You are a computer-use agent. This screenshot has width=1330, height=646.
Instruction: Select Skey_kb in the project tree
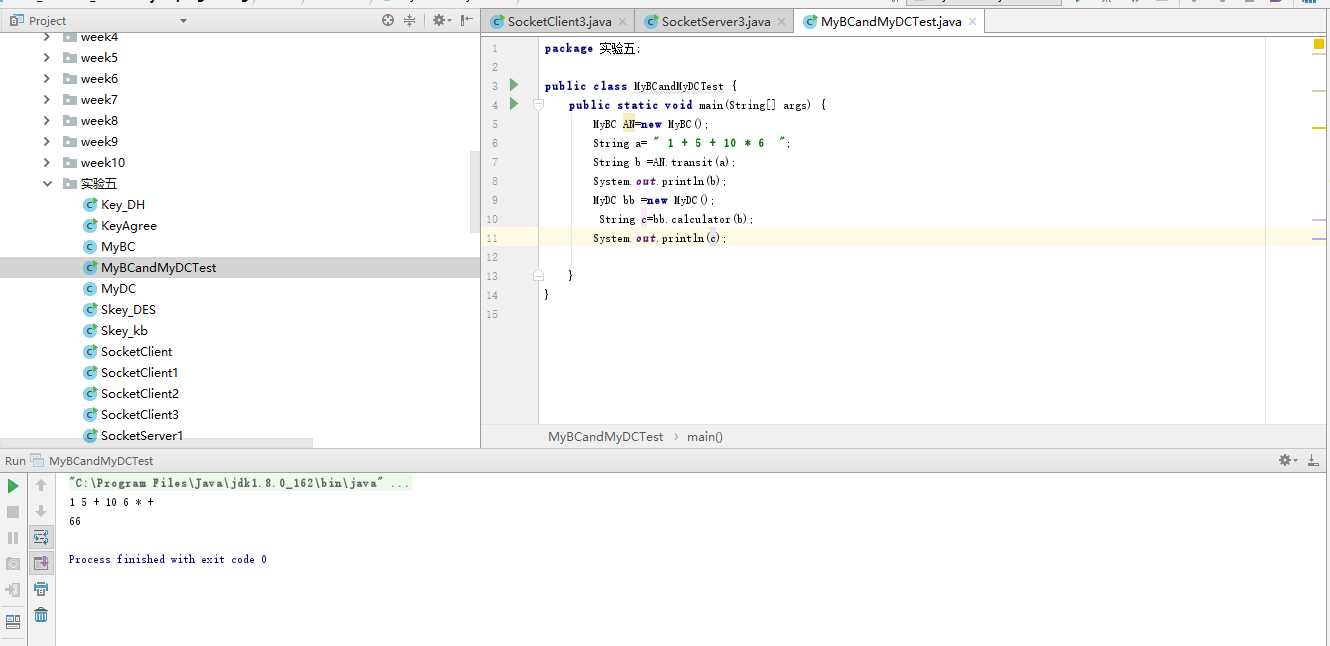(124, 331)
